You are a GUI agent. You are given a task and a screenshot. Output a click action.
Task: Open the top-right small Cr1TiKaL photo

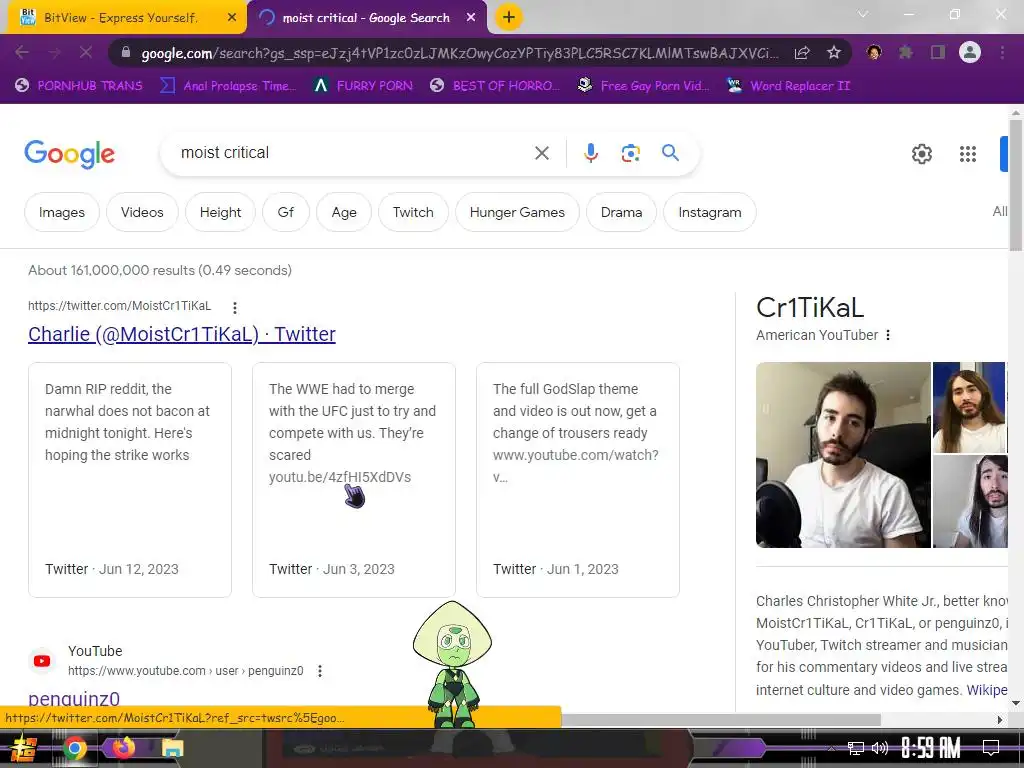970,408
